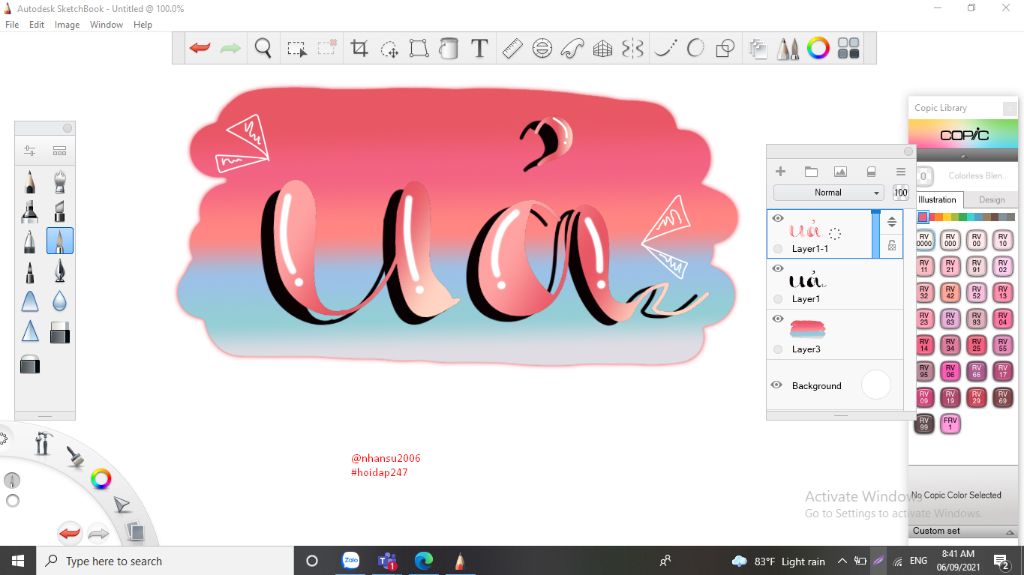
Task: Select the airbrush in brush palette
Action: (59, 181)
